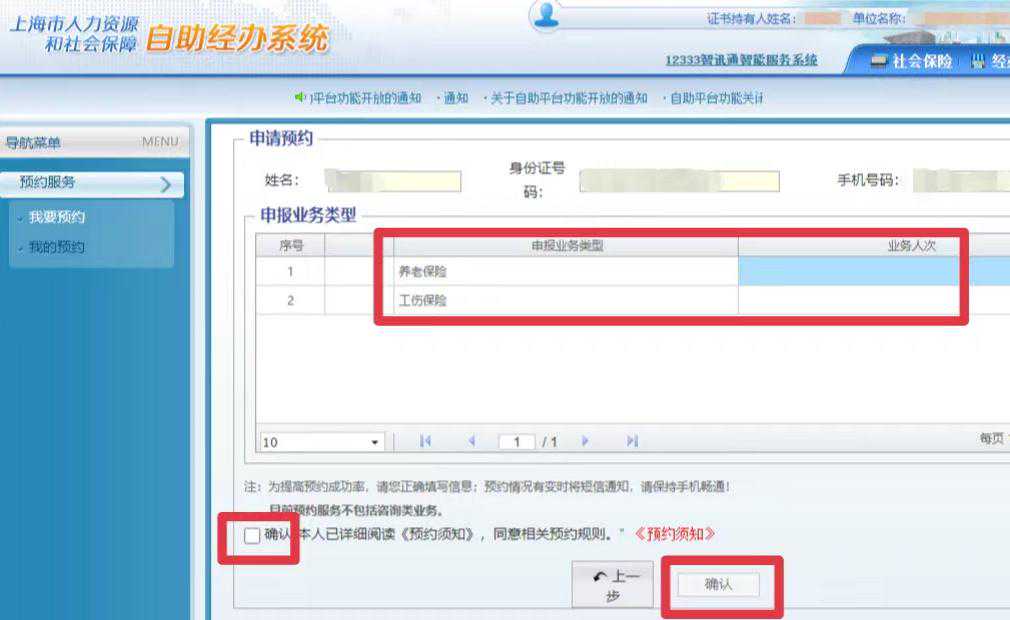Click the 确认 button
The width and height of the screenshot is (1010, 620).
coord(718,585)
